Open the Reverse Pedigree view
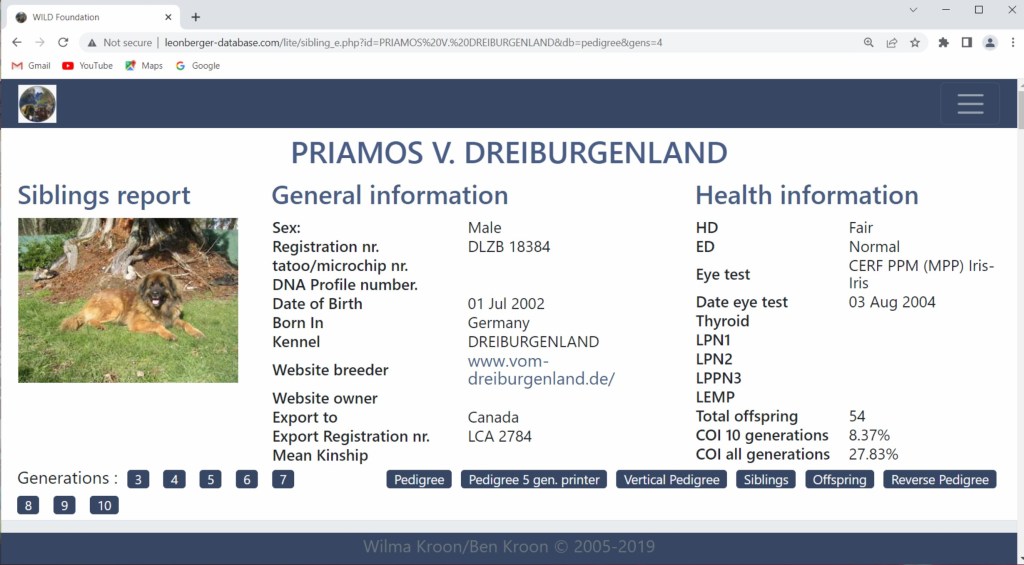 pyautogui.click(x=940, y=479)
